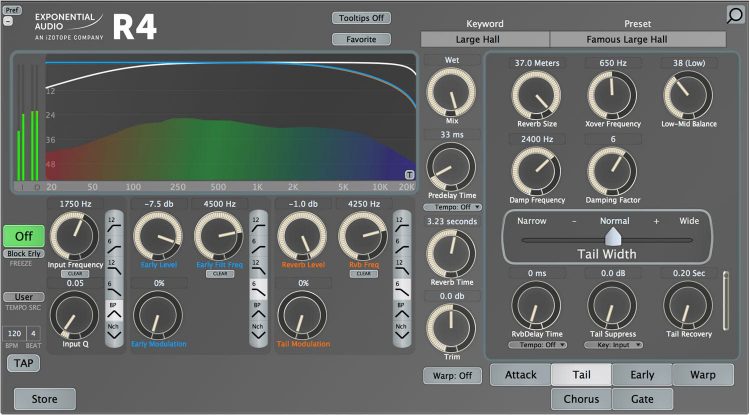Screen dimensions: 750x415
Task: Click the minus icon below Pref
Action: (x=8, y=21)
